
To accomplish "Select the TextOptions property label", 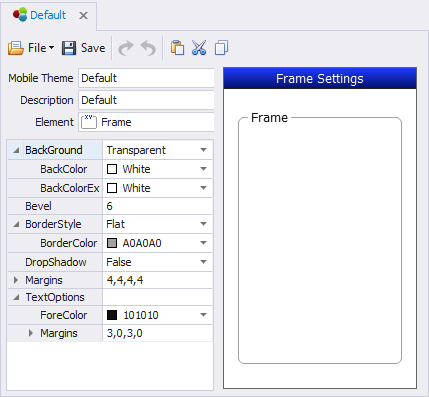I will 55,297.
